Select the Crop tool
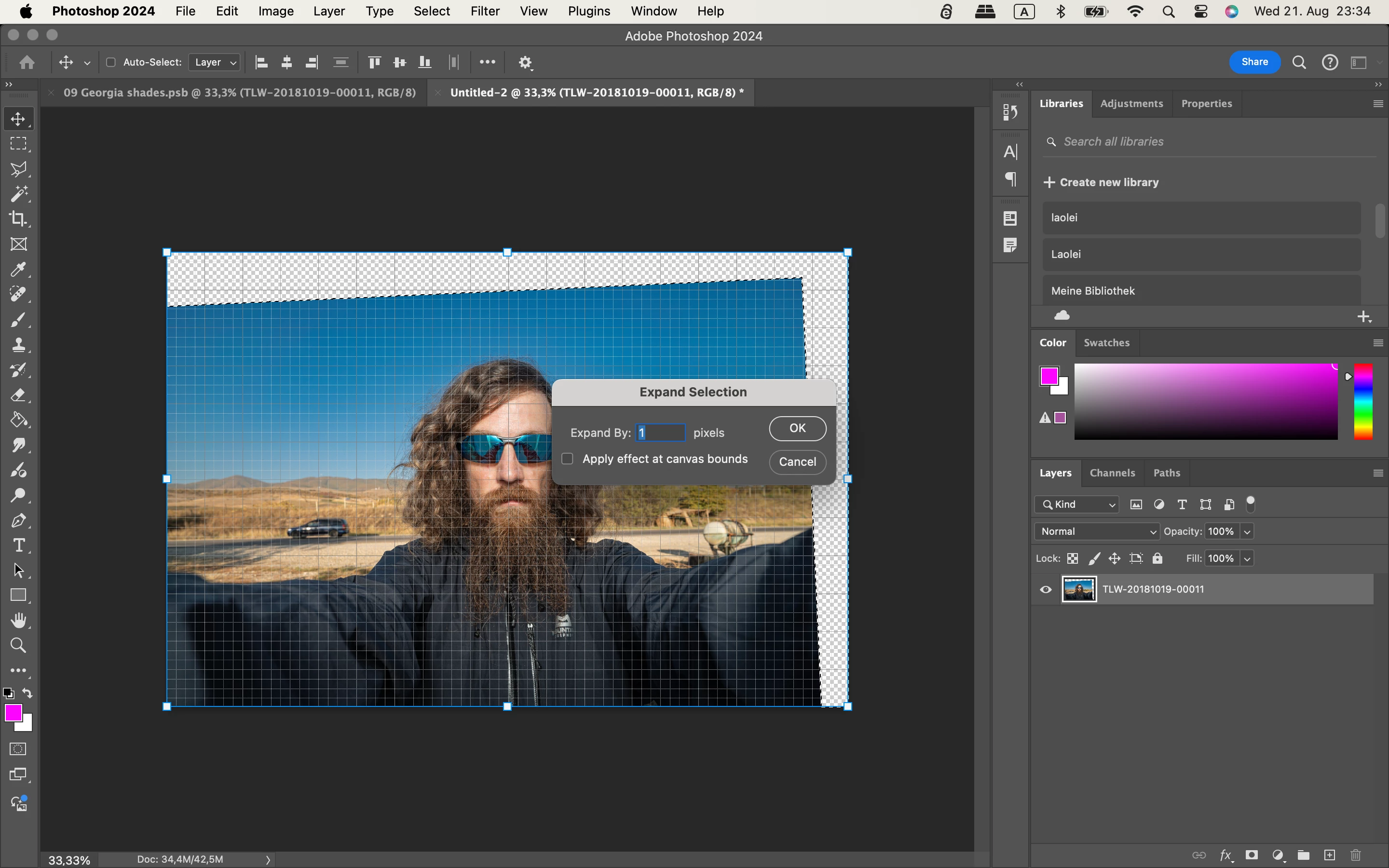 pos(18,219)
